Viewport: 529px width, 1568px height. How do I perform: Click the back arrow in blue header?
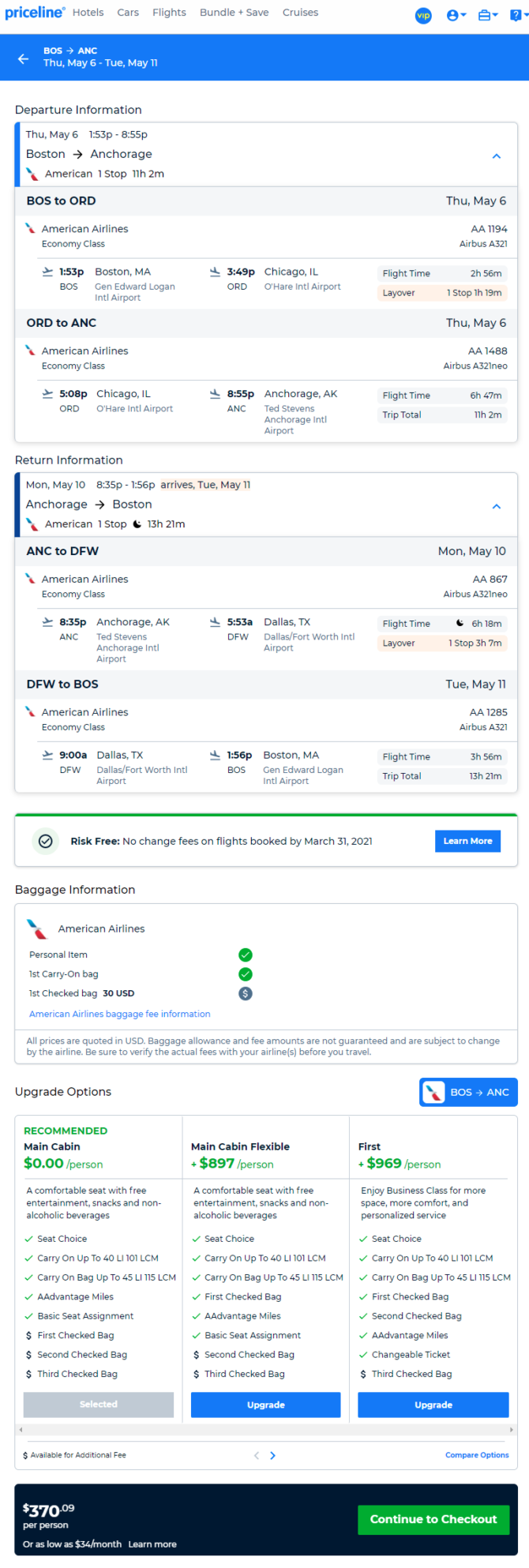click(23, 58)
